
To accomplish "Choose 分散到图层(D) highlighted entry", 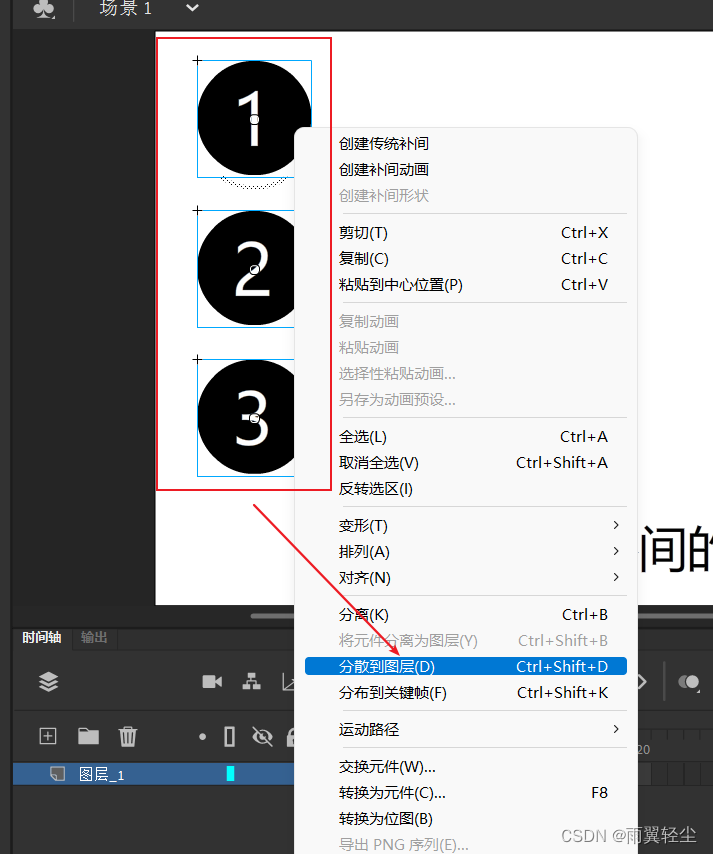I will click(466, 667).
